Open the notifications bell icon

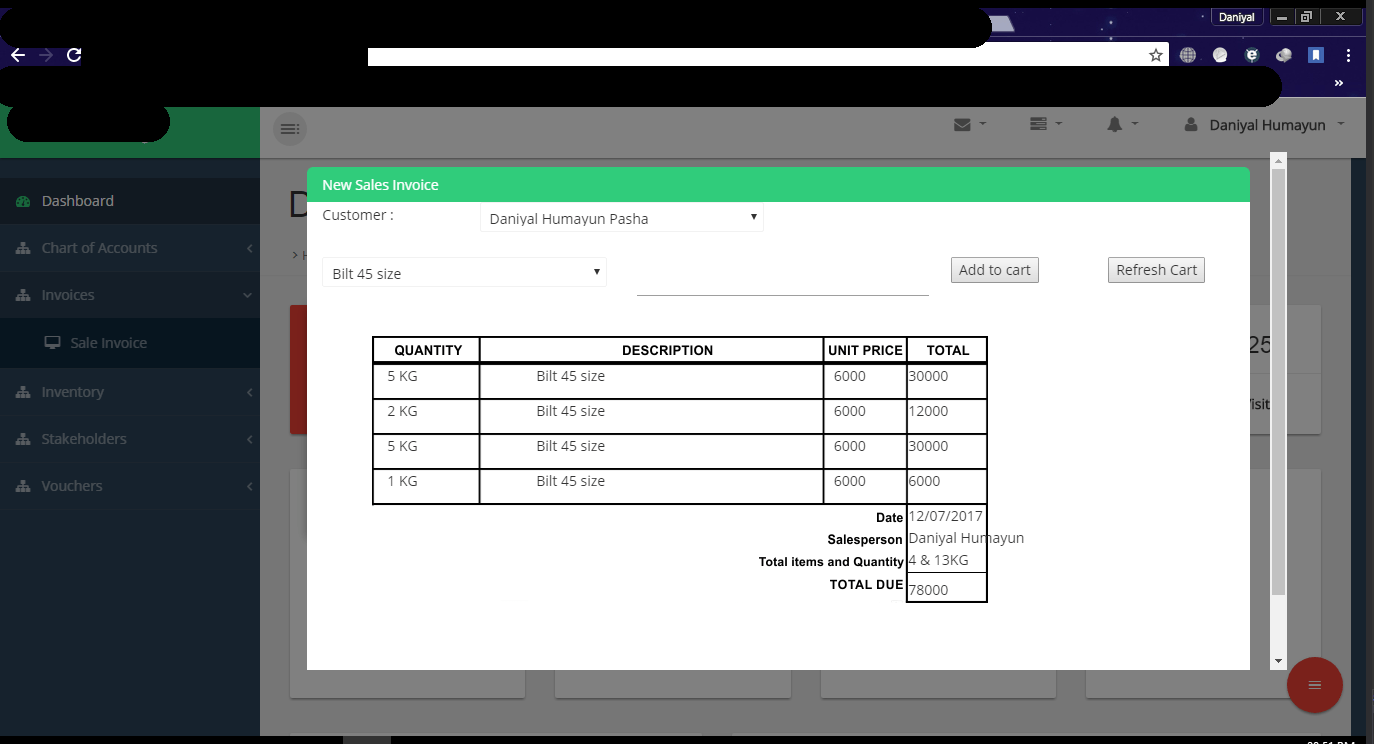(x=1115, y=124)
